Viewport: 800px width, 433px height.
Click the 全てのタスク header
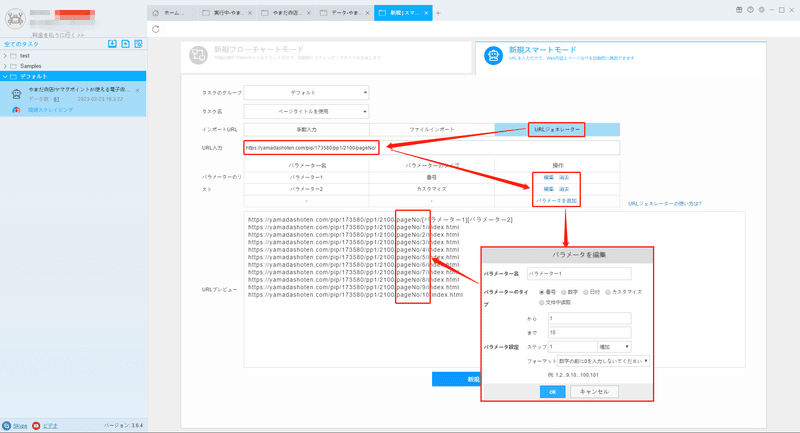[x=21, y=44]
